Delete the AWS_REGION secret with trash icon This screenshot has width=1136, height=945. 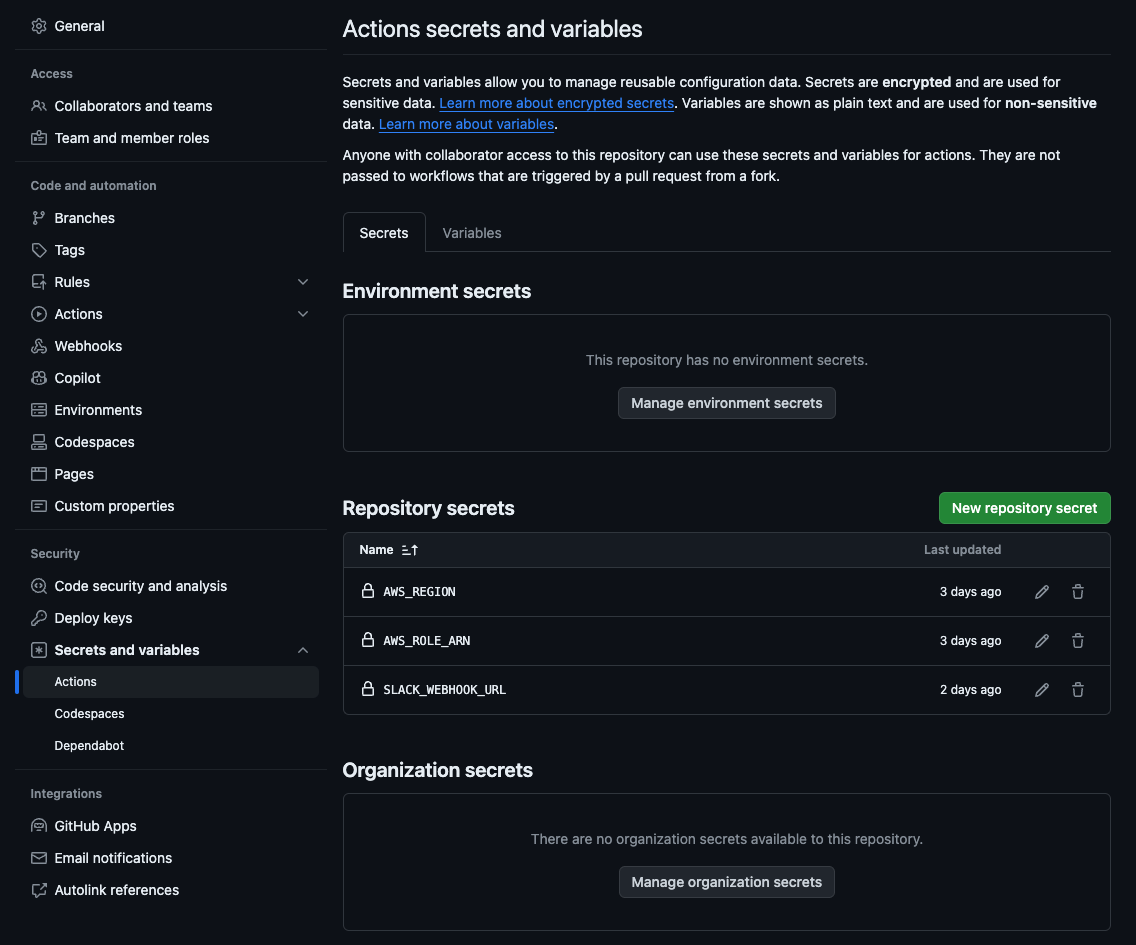[x=1077, y=592]
